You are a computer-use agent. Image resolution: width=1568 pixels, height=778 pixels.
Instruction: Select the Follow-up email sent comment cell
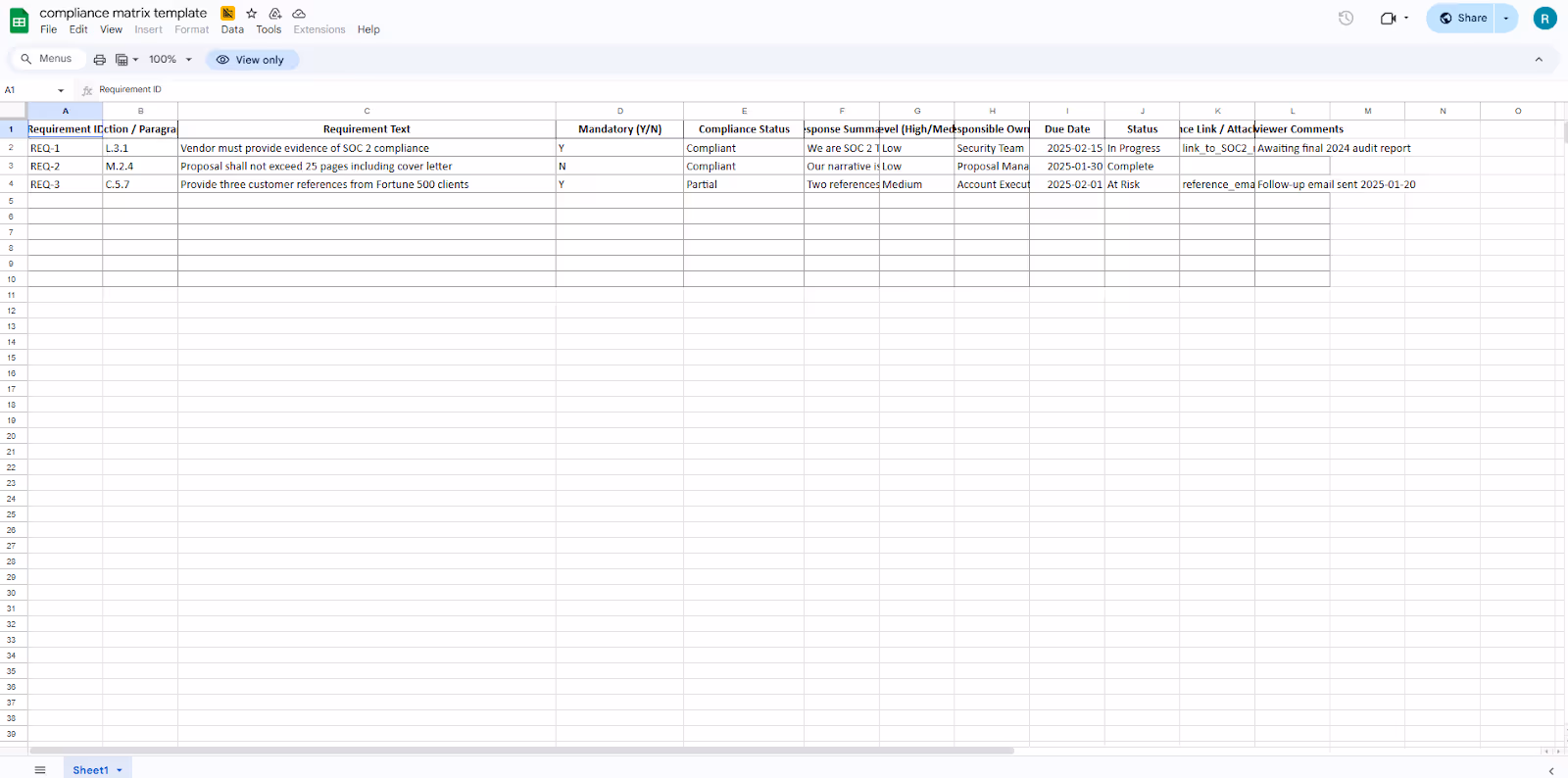click(x=1292, y=184)
